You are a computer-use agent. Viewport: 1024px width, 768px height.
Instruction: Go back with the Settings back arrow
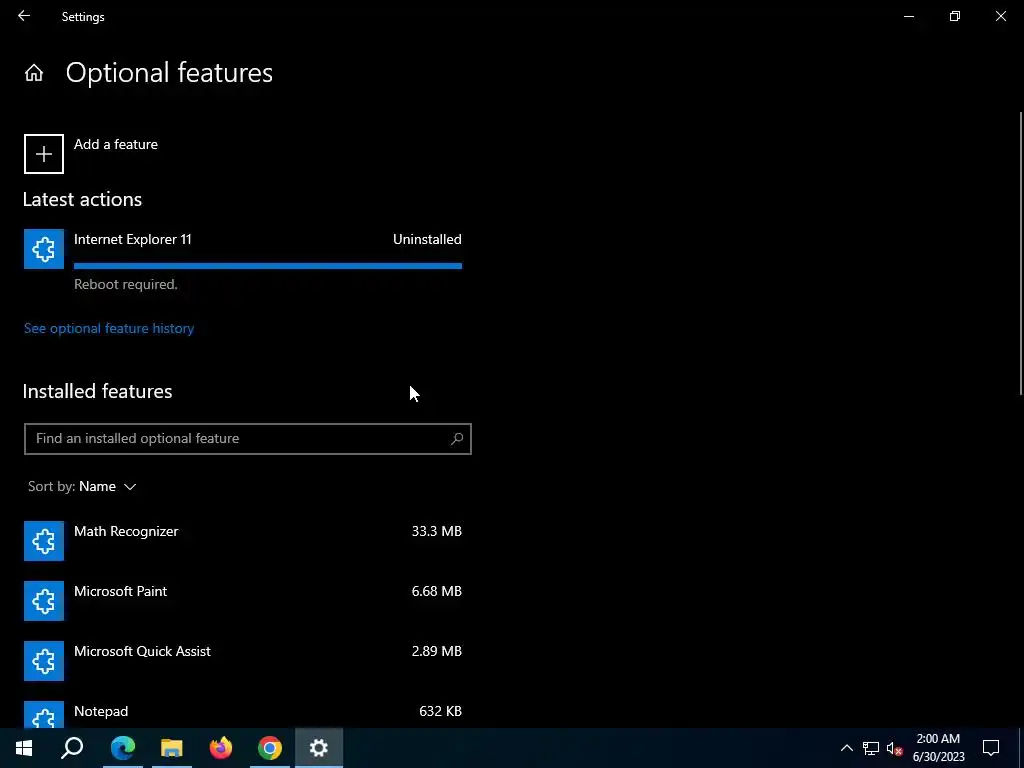[24, 16]
